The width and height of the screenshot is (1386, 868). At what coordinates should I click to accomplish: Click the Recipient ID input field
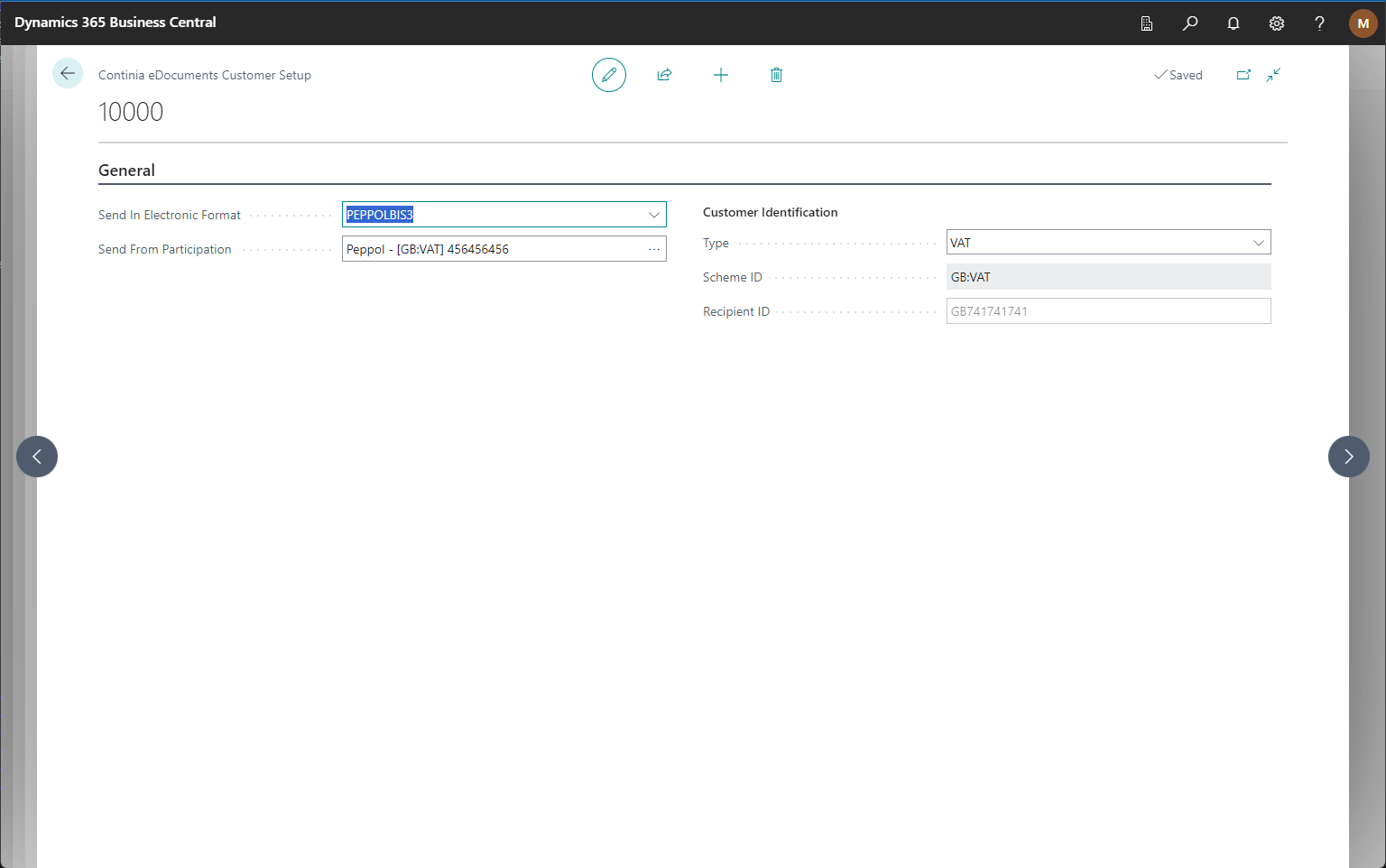(1108, 311)
